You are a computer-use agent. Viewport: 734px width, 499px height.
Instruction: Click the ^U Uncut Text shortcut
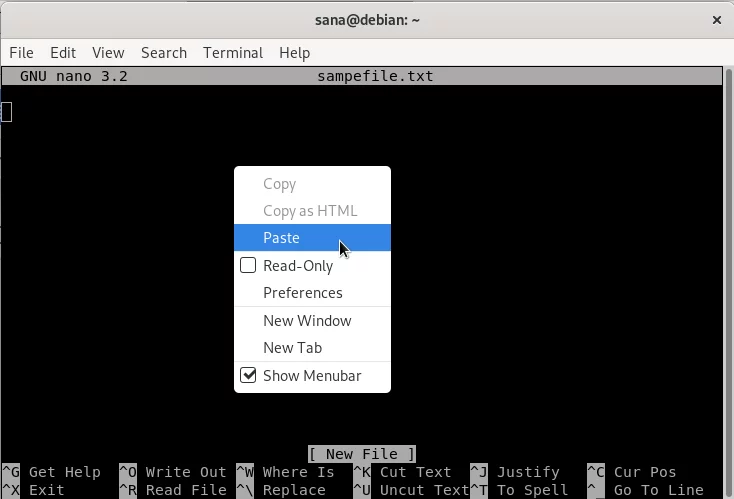pos(411,490)
